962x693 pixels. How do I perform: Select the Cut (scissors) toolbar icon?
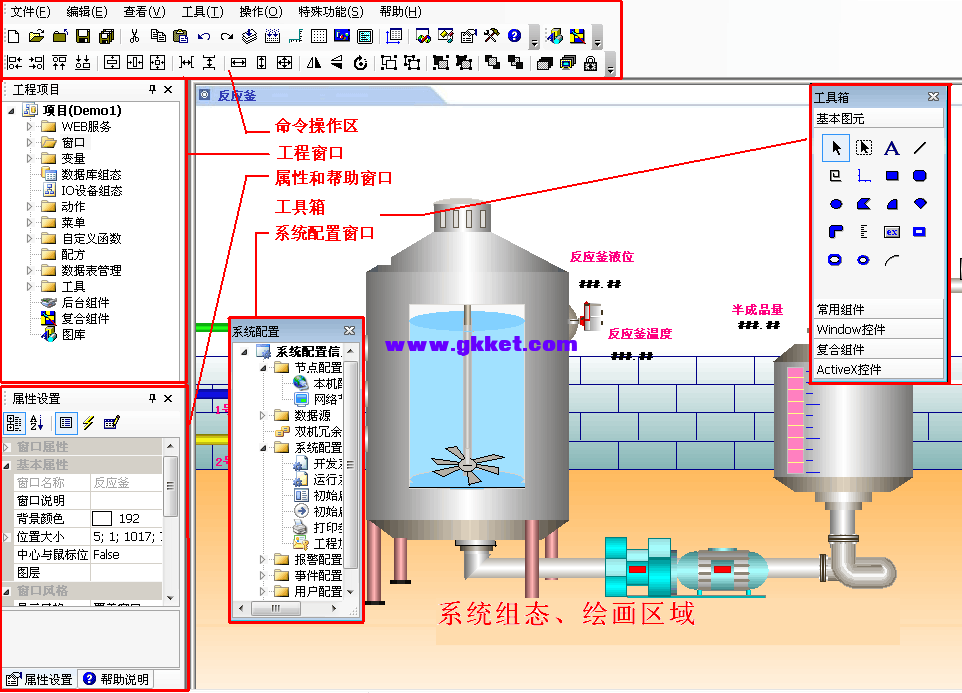[x=134, y=37]
